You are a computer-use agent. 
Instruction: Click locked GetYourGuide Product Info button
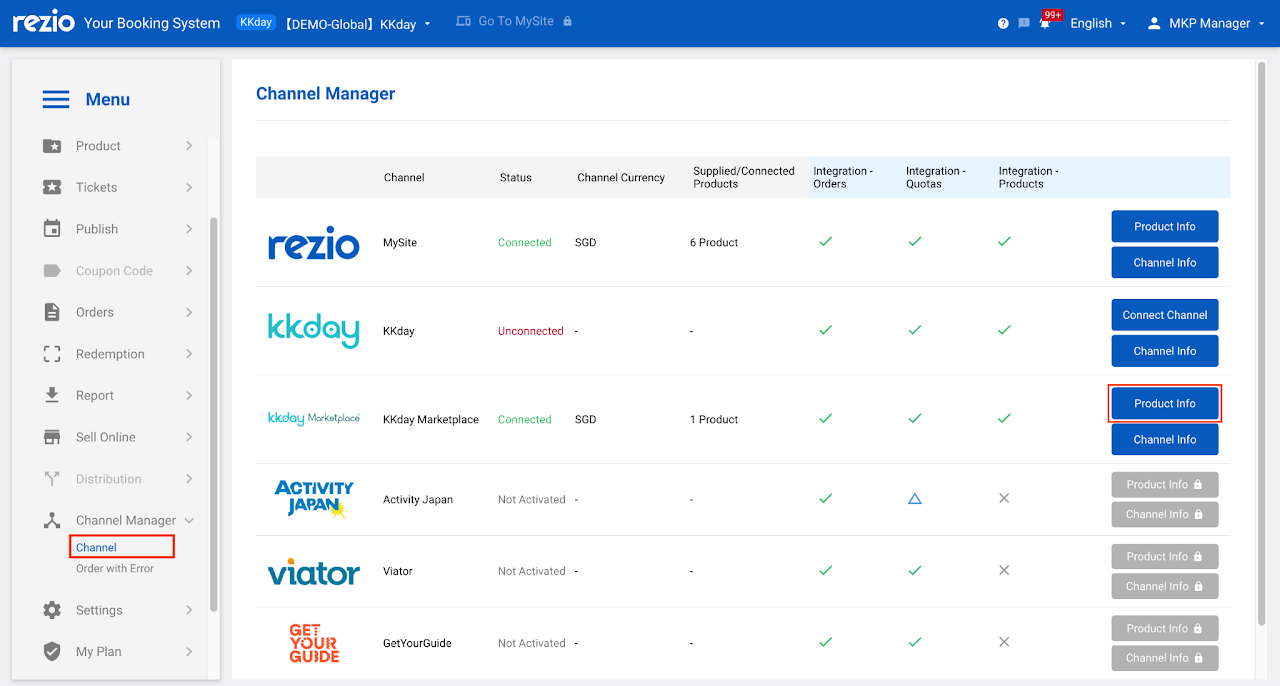[x=1165, y=628]
